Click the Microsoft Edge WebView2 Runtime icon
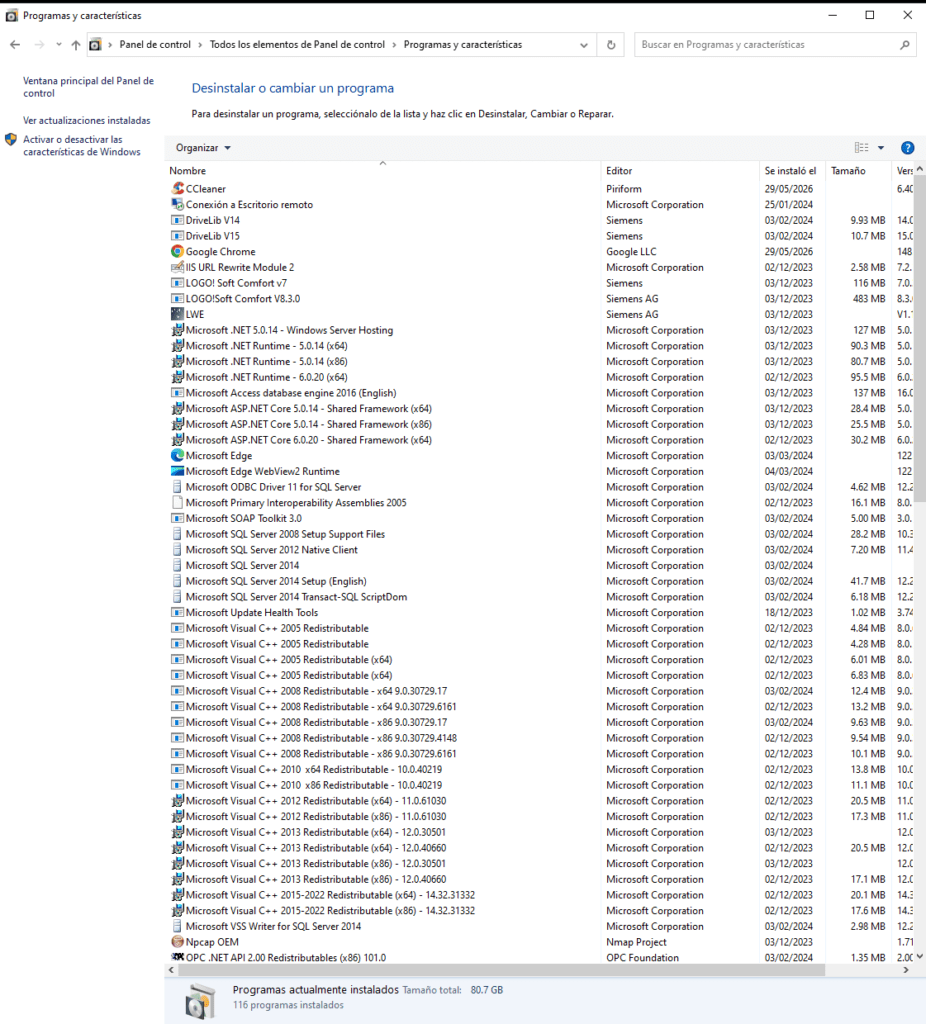The height and width of the screenshot is (1024, 926). pyautogui.click(x=177, y=471)
